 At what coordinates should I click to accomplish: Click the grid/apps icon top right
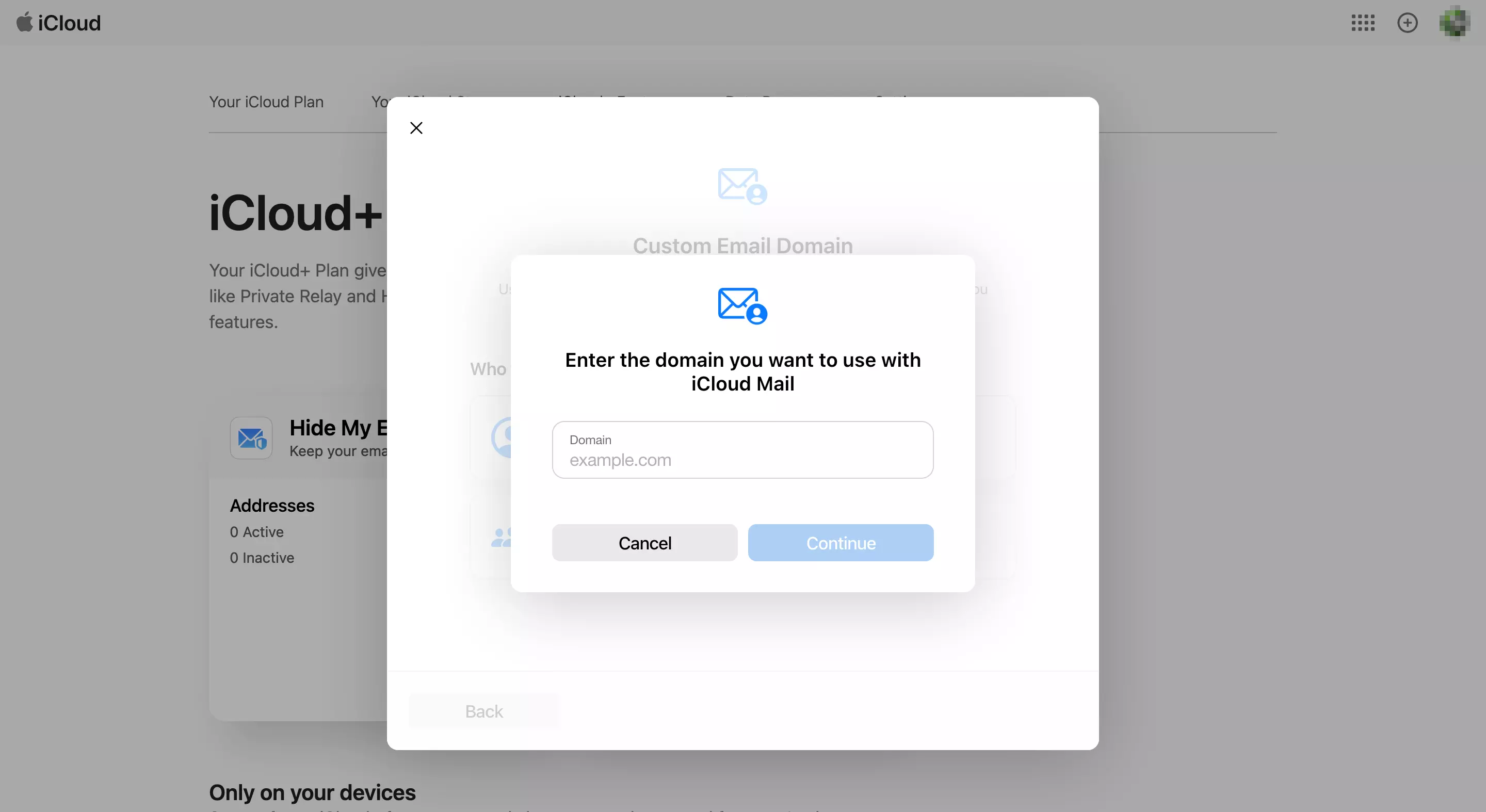1362,22
